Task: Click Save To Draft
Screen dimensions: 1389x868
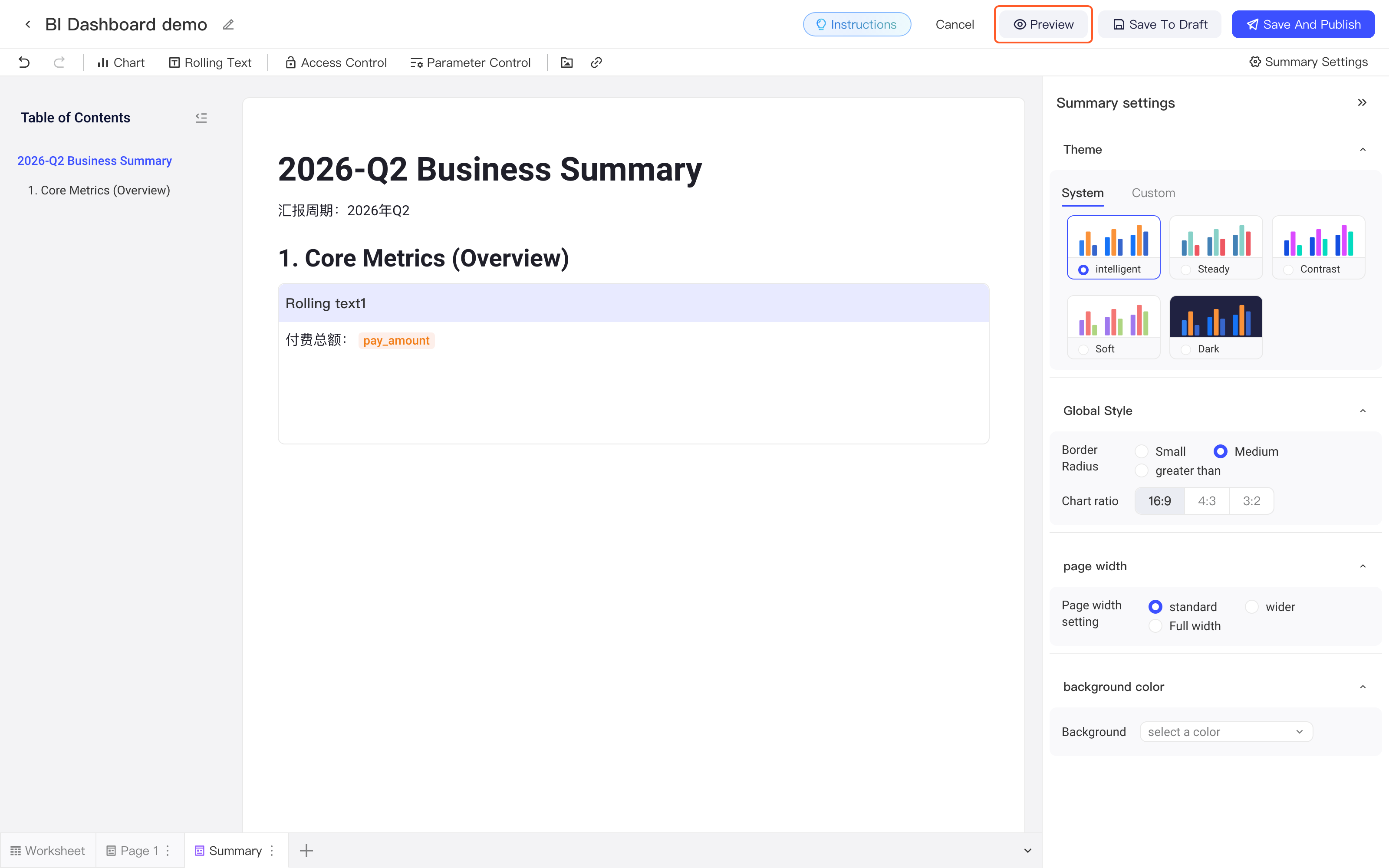Action: point(1159,24)
